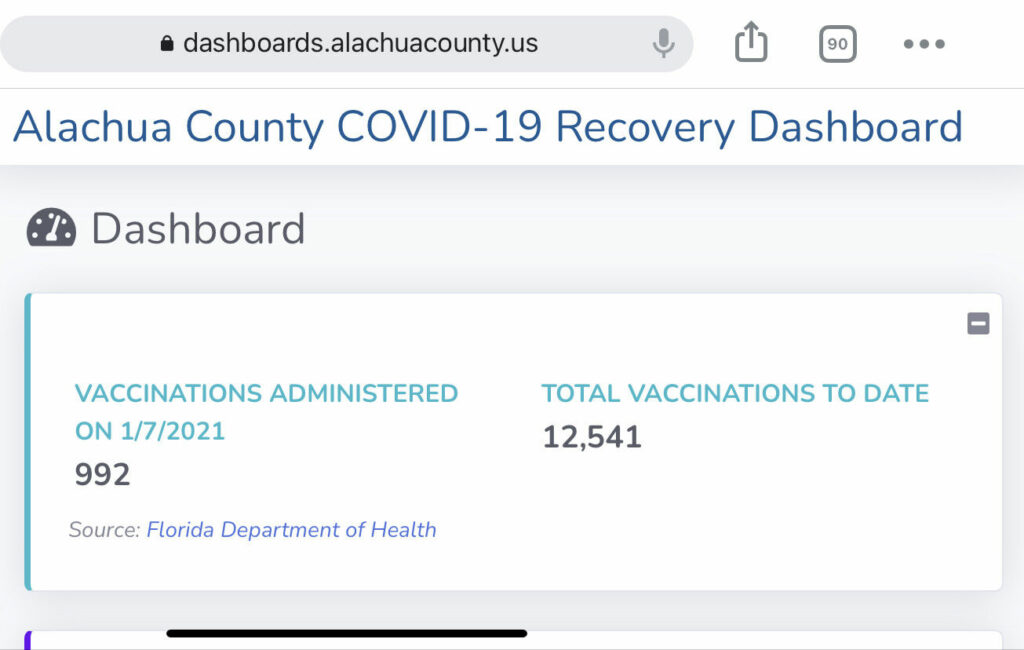Open the Florida Department of Health link

(291, 530)
